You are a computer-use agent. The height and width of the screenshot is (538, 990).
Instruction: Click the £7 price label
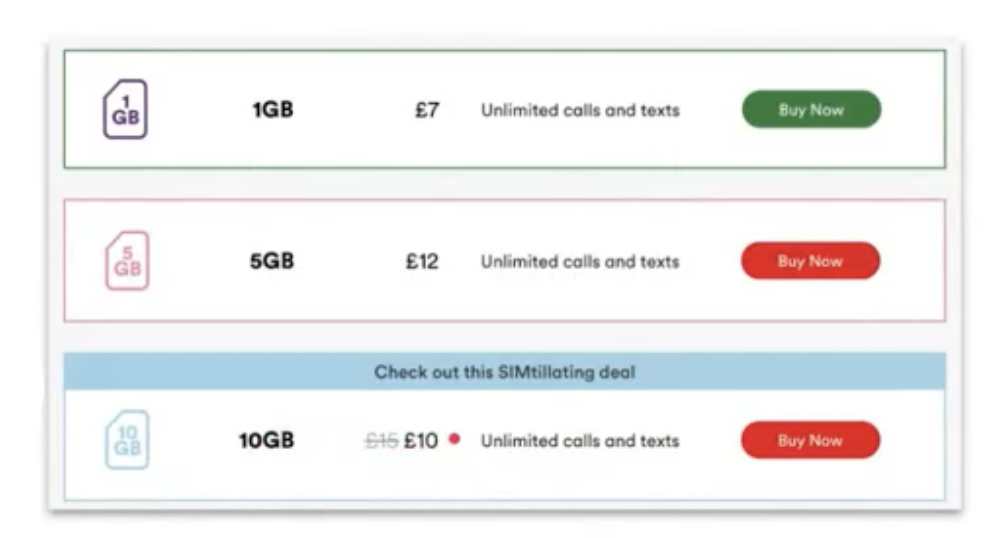[427, 111]
